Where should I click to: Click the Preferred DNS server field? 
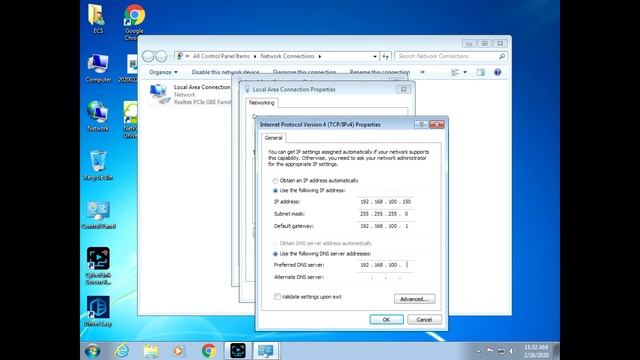[x=385, y=265]
